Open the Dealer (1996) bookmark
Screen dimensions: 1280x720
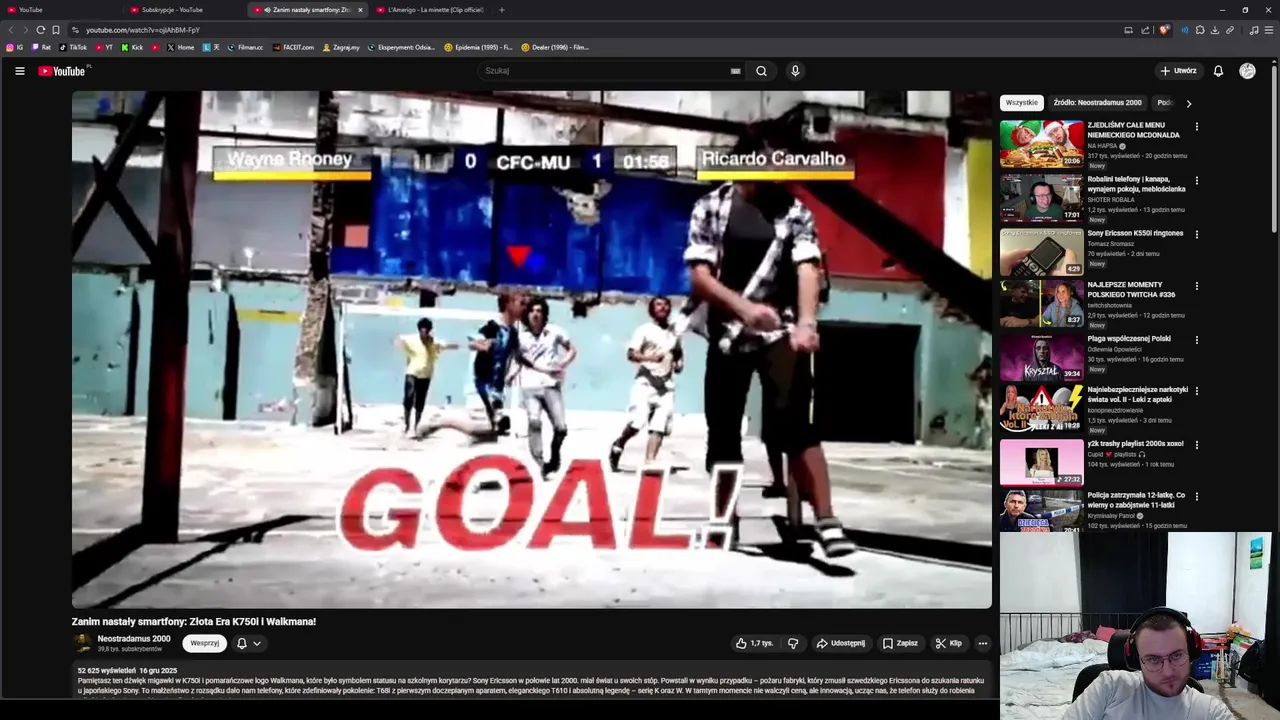[555, 47]
